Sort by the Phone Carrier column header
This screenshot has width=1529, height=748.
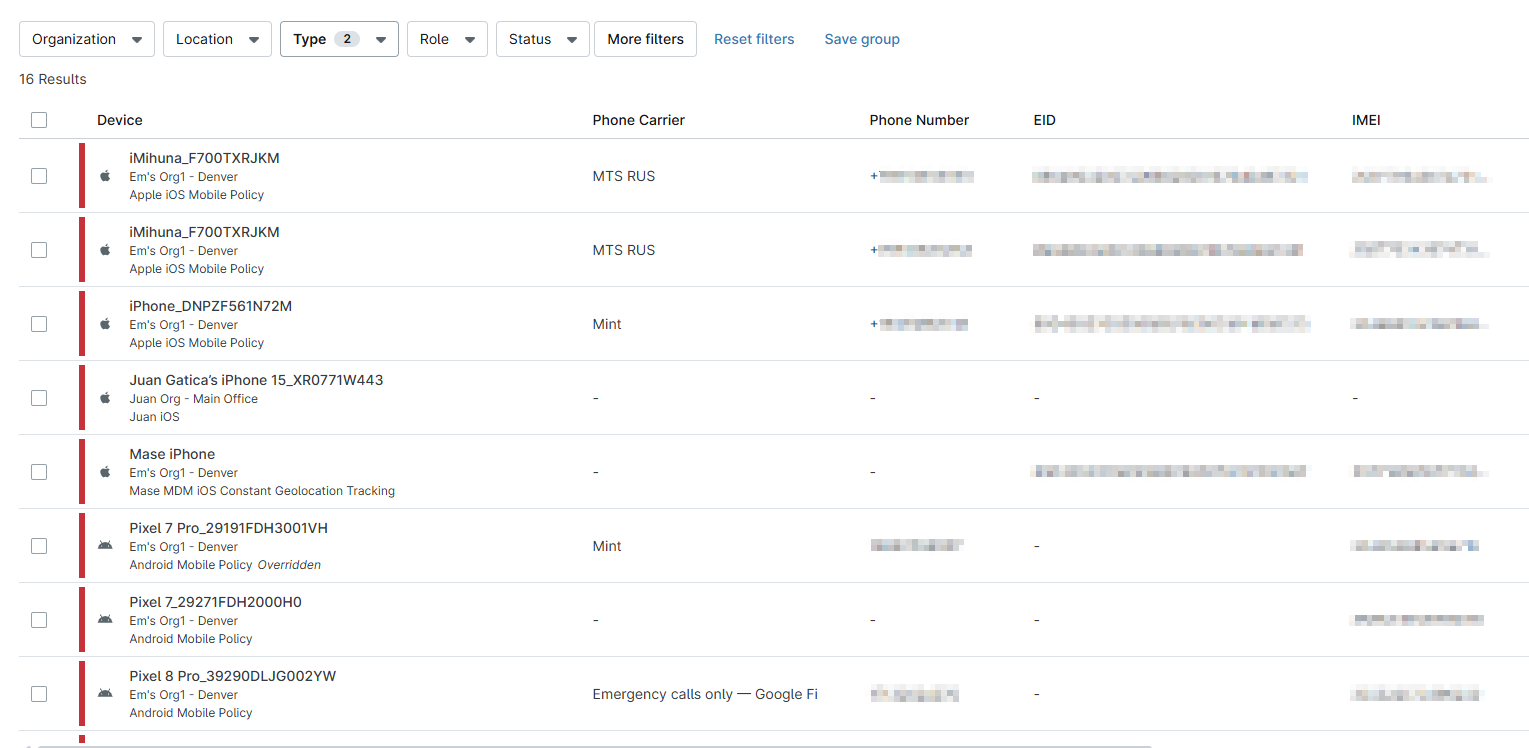(x=638, y=120)
